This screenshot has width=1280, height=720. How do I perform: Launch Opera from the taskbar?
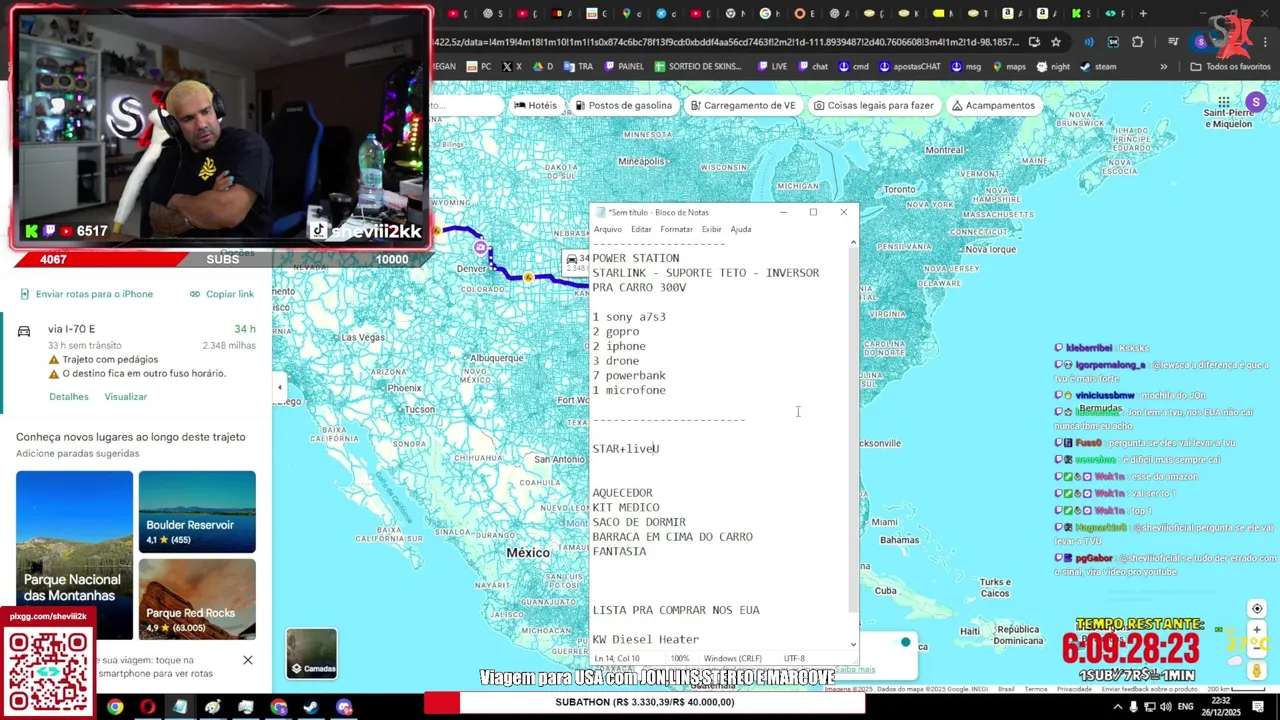pyautogui.click(x=148, y=707)
